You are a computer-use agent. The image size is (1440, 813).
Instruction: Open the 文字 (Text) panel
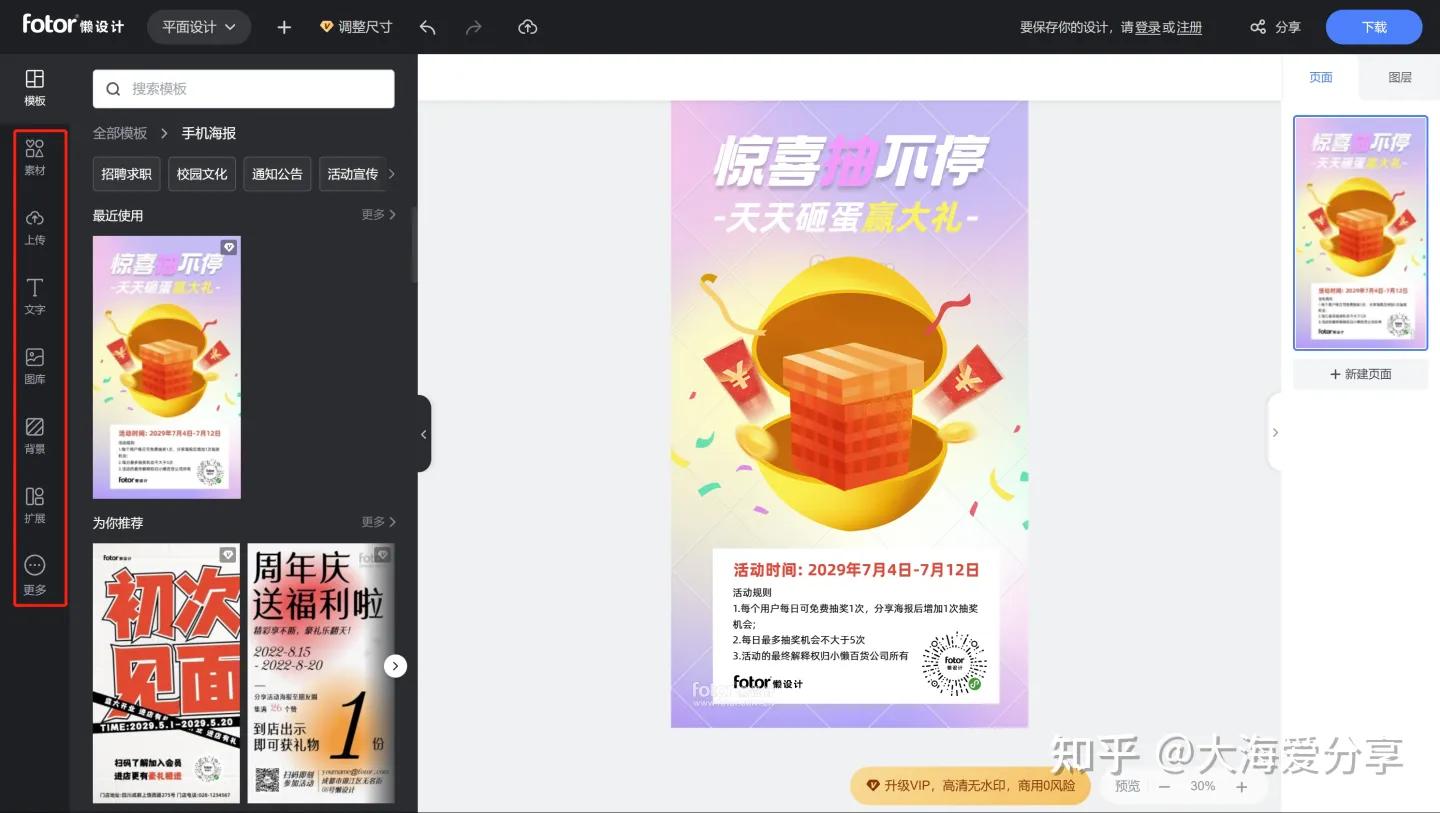35,296
